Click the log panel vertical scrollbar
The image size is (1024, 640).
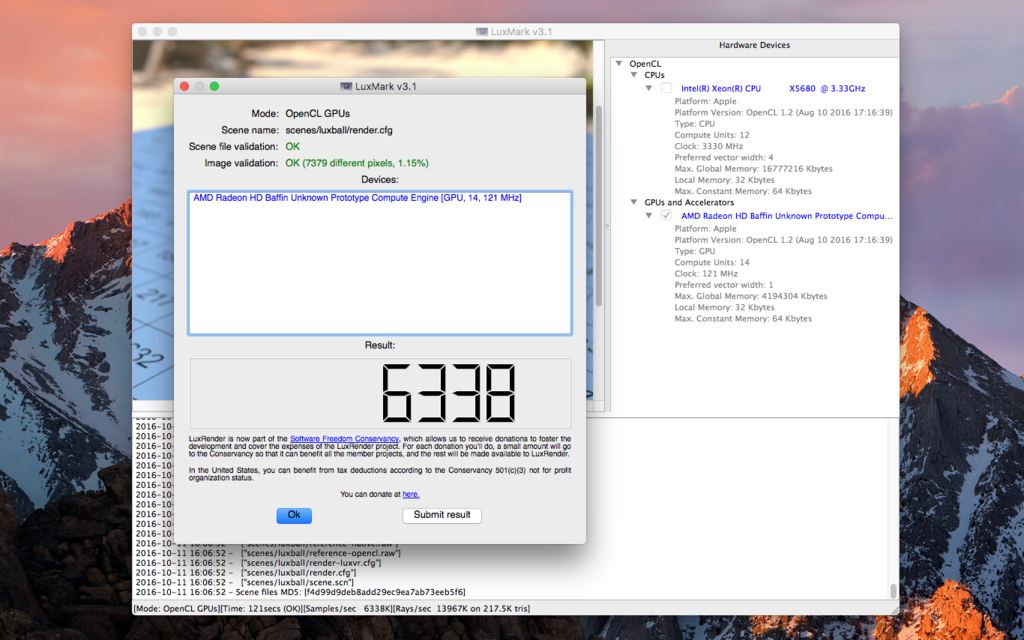893,590
